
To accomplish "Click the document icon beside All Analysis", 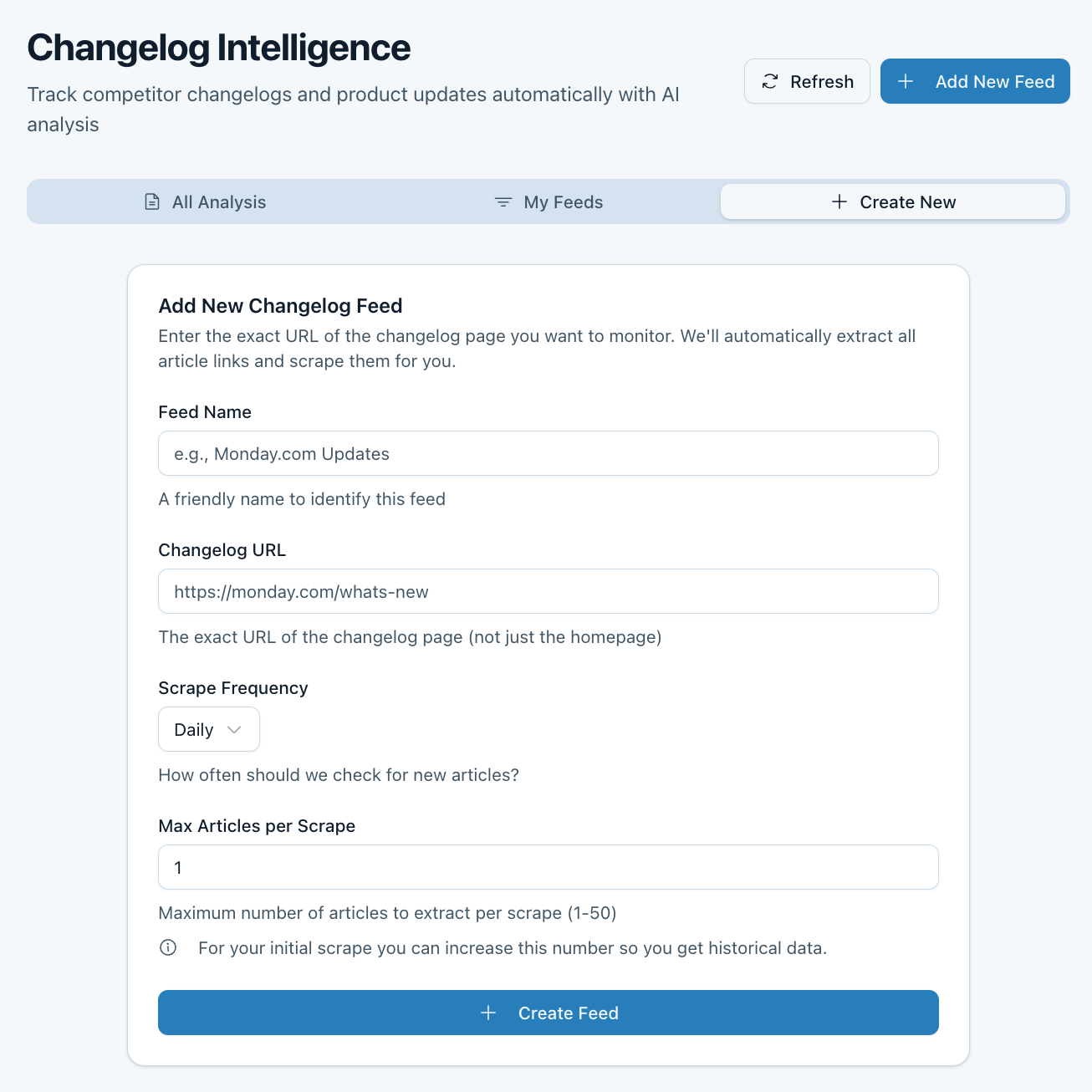I will coord(152,202).
